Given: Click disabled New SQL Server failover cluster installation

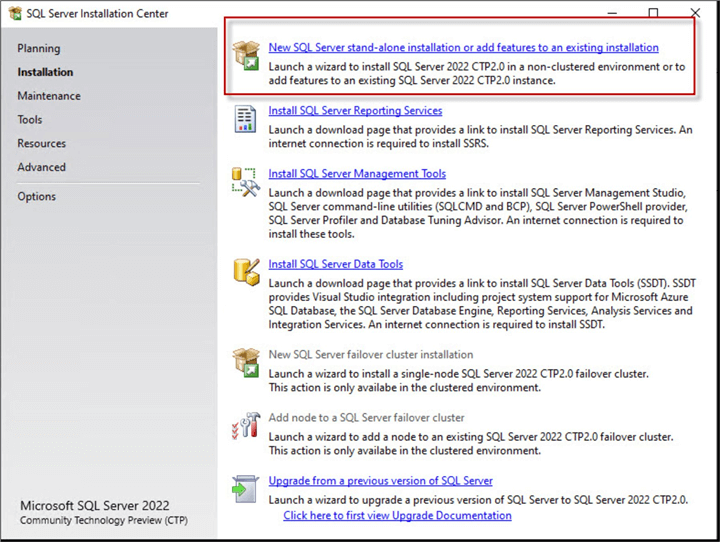Looking at the screenshot, I should point(371,355).
